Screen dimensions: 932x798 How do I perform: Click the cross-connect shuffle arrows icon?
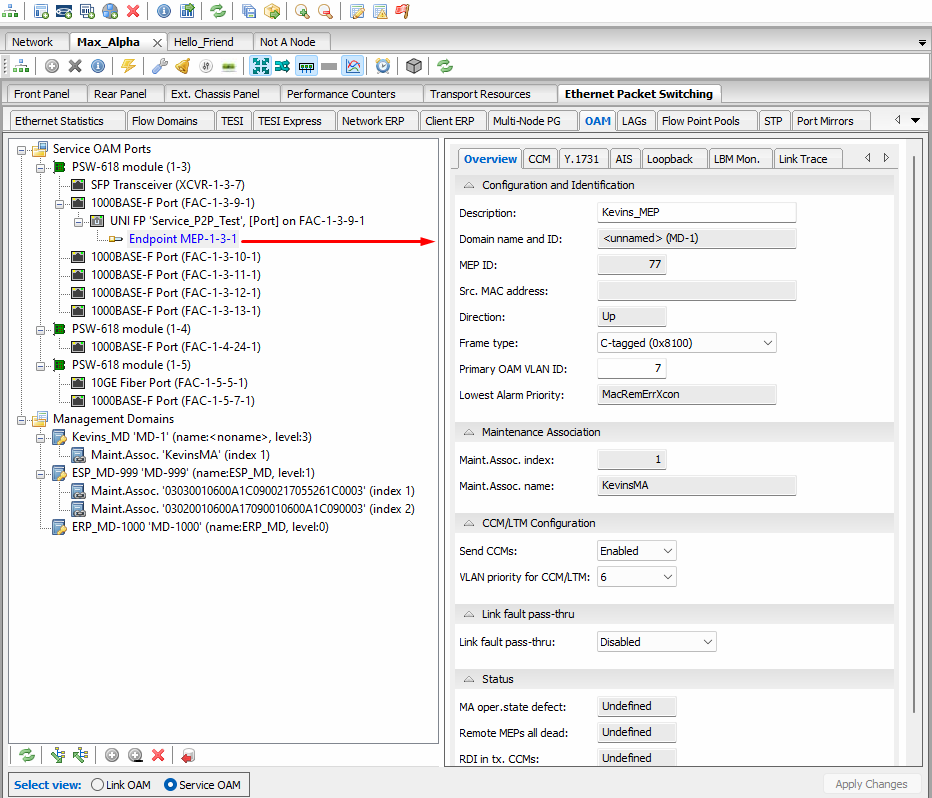pos(282,66)
